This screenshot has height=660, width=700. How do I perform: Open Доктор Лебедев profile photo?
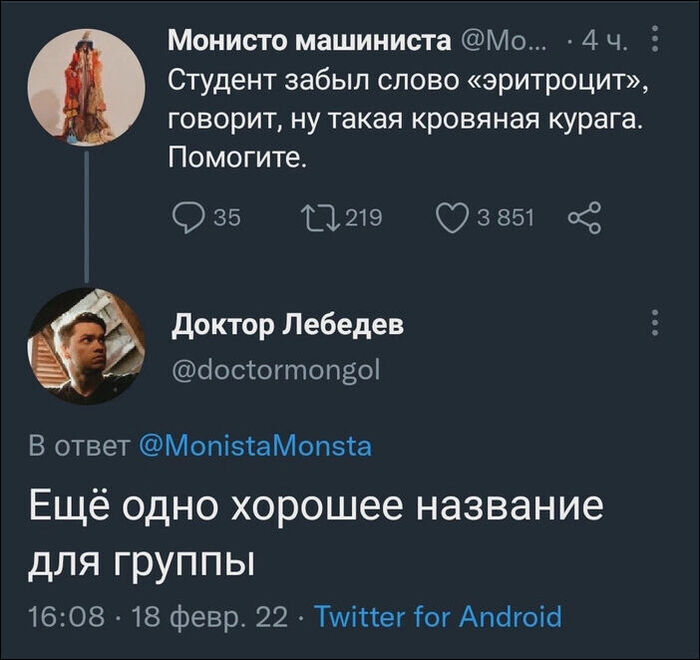[x=86, y=346]
